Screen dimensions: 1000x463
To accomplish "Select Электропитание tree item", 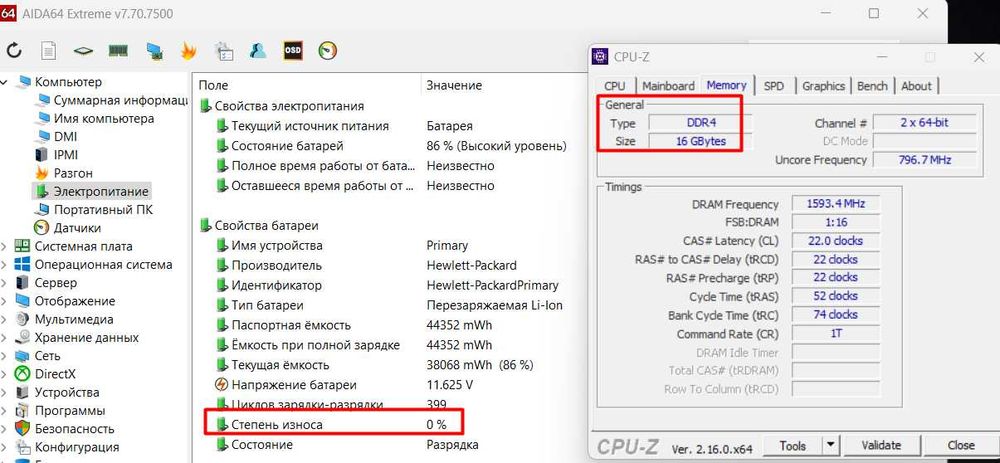I will click(x=101, y=191).
